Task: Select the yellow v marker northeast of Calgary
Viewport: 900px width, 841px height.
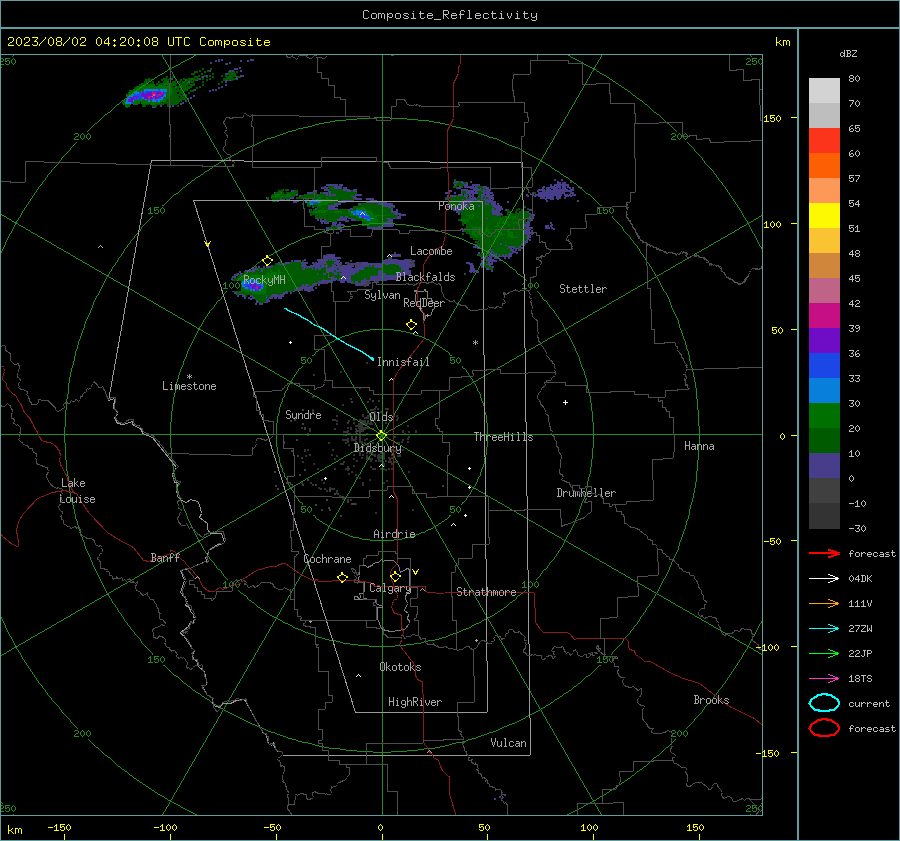Action: pyautogui.click(x=416, y=572)
